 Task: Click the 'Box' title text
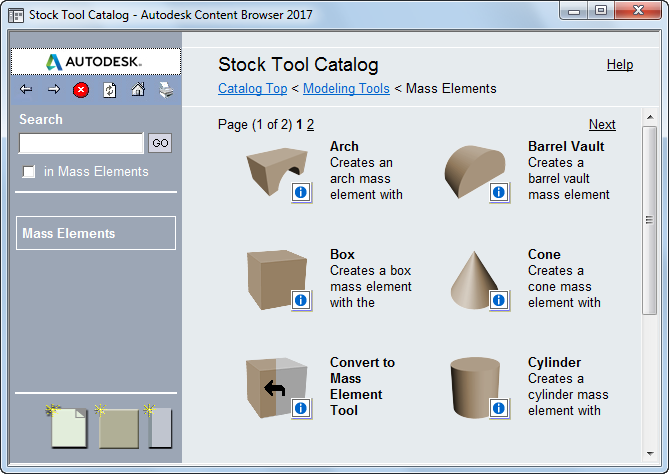pyautogui.click(x=342, y=254)
